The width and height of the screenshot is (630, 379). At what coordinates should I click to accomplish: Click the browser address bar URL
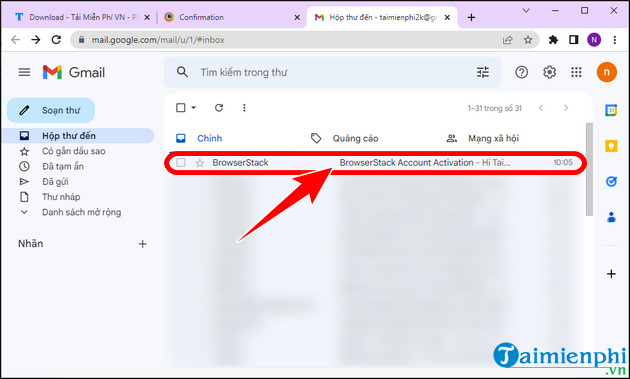(x=158, y=40)
